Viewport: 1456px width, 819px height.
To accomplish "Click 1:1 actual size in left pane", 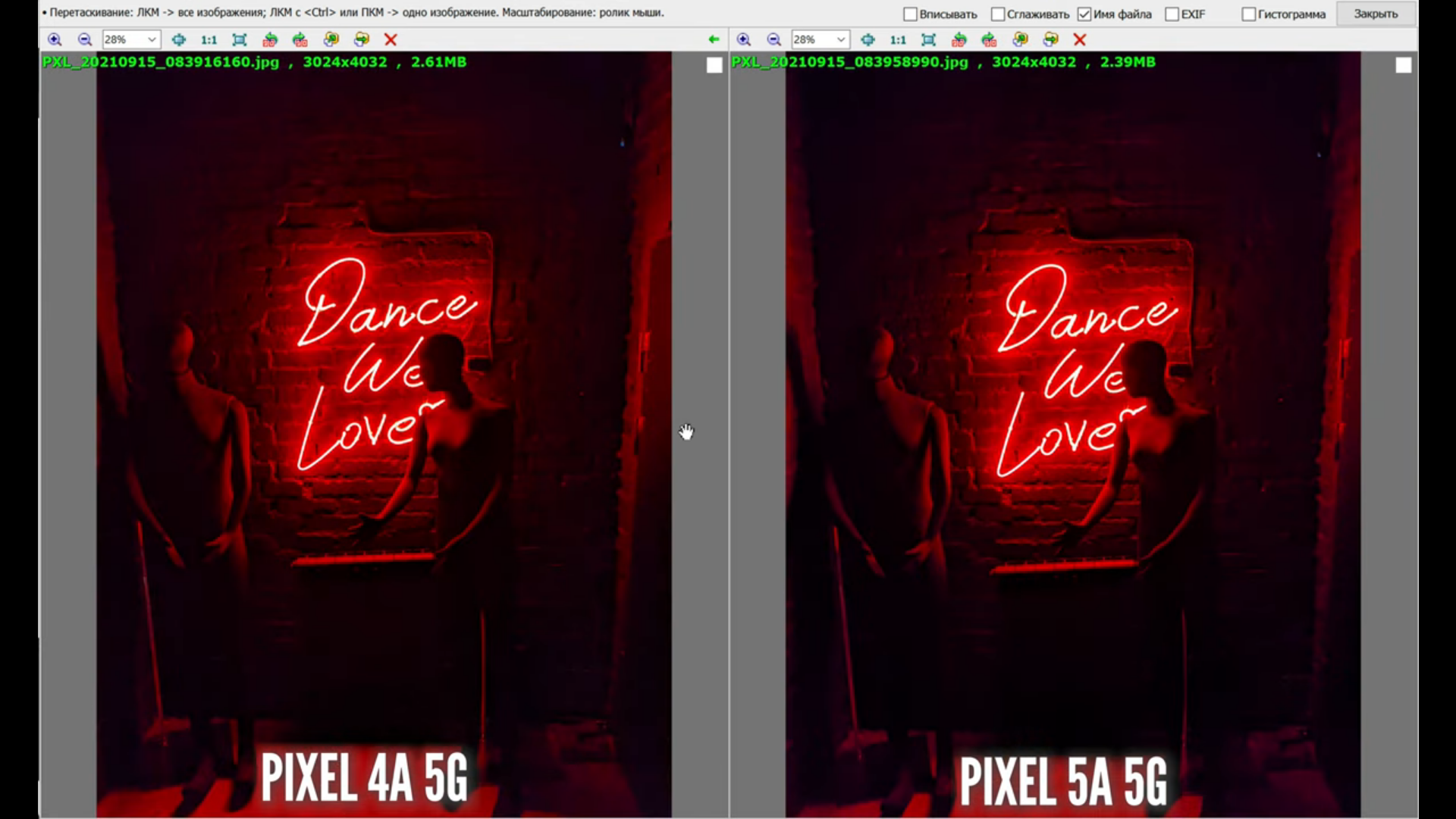I will [x=209, y=39].
